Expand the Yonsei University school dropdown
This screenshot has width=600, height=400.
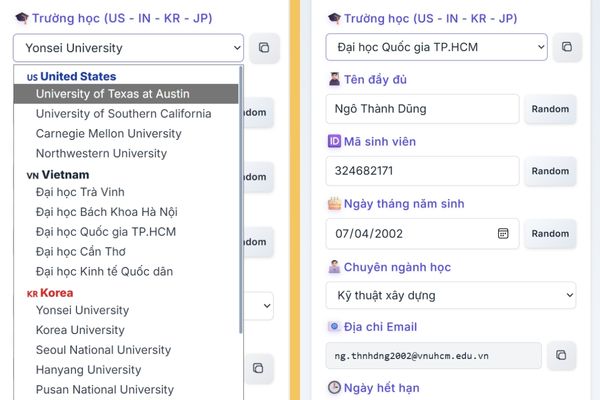pos(128,47)
